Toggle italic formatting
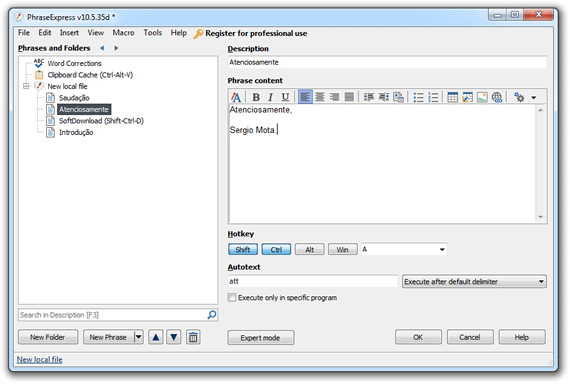Viewport: 570px width, 384px height. coord(270,97)
